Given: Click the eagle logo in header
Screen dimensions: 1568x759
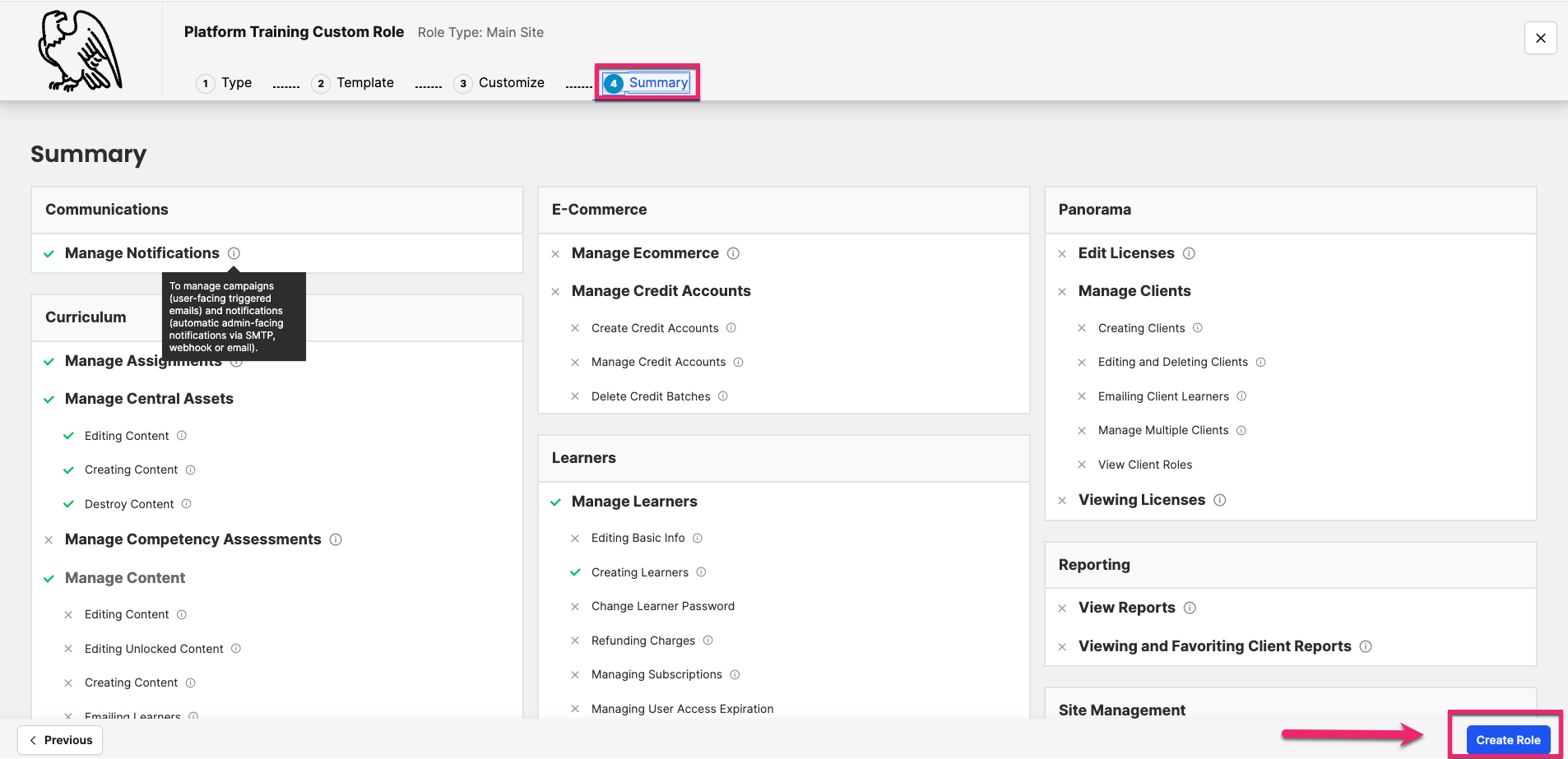Looking at the screenshot, I should 80,50.
